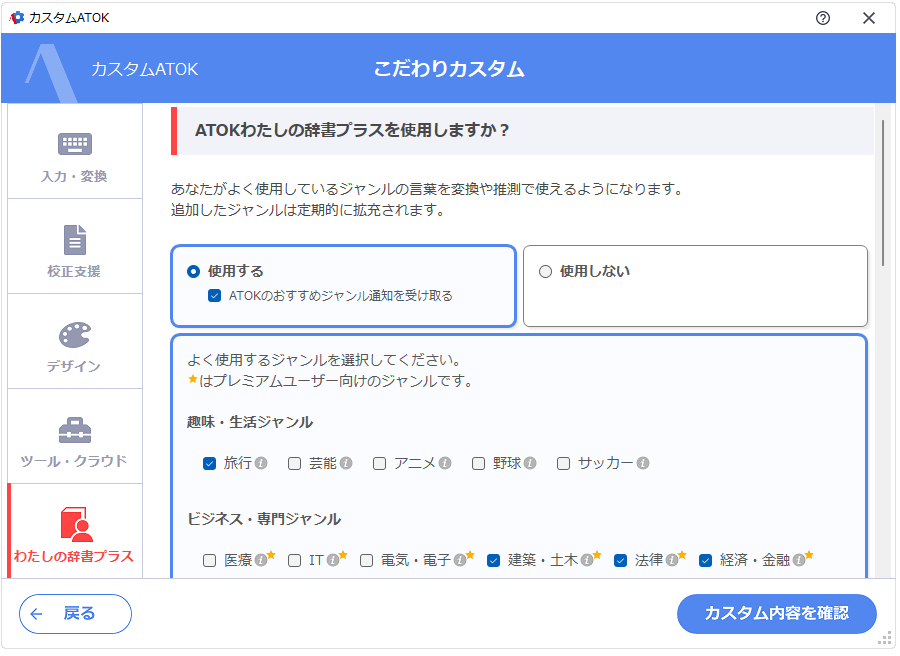Show info icon next to 旅行
This screenshot has width=900, height=656.
click(x=261, y=463)
